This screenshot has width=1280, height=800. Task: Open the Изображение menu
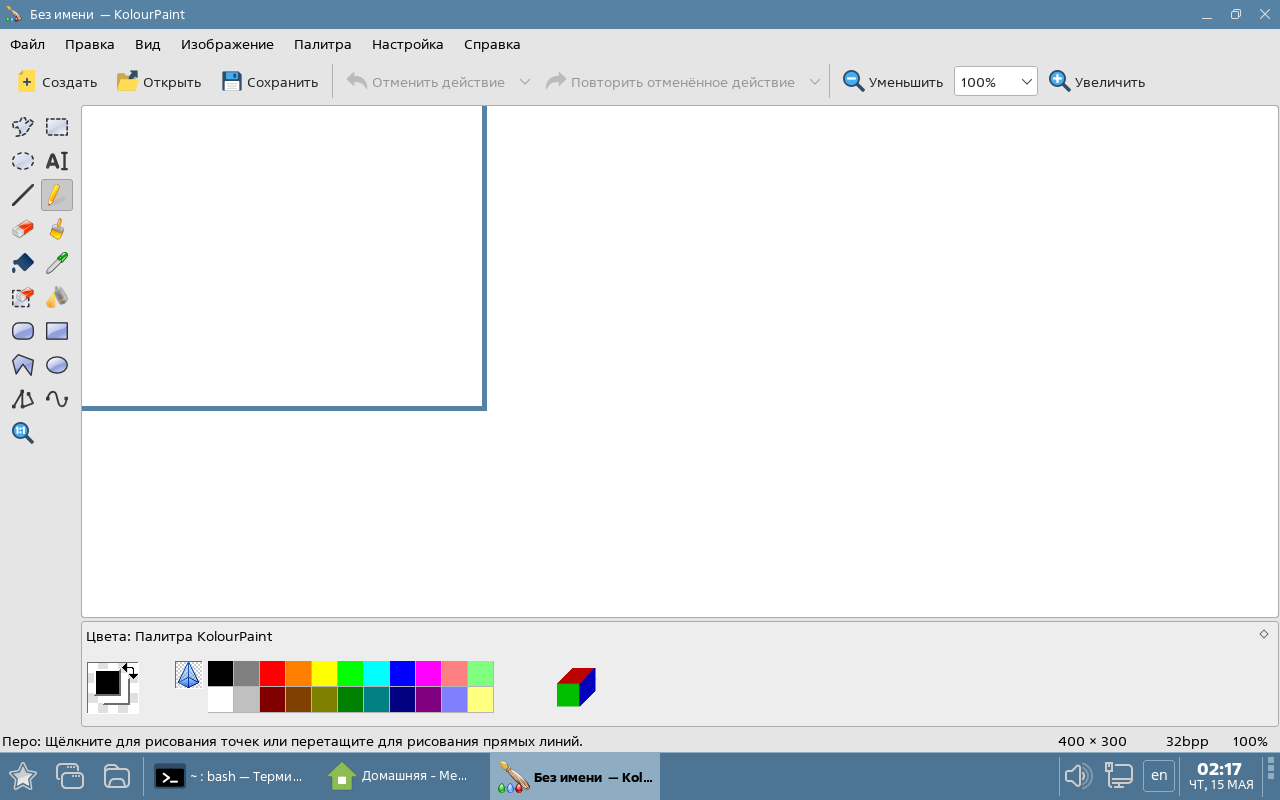(x=227, y=44)
